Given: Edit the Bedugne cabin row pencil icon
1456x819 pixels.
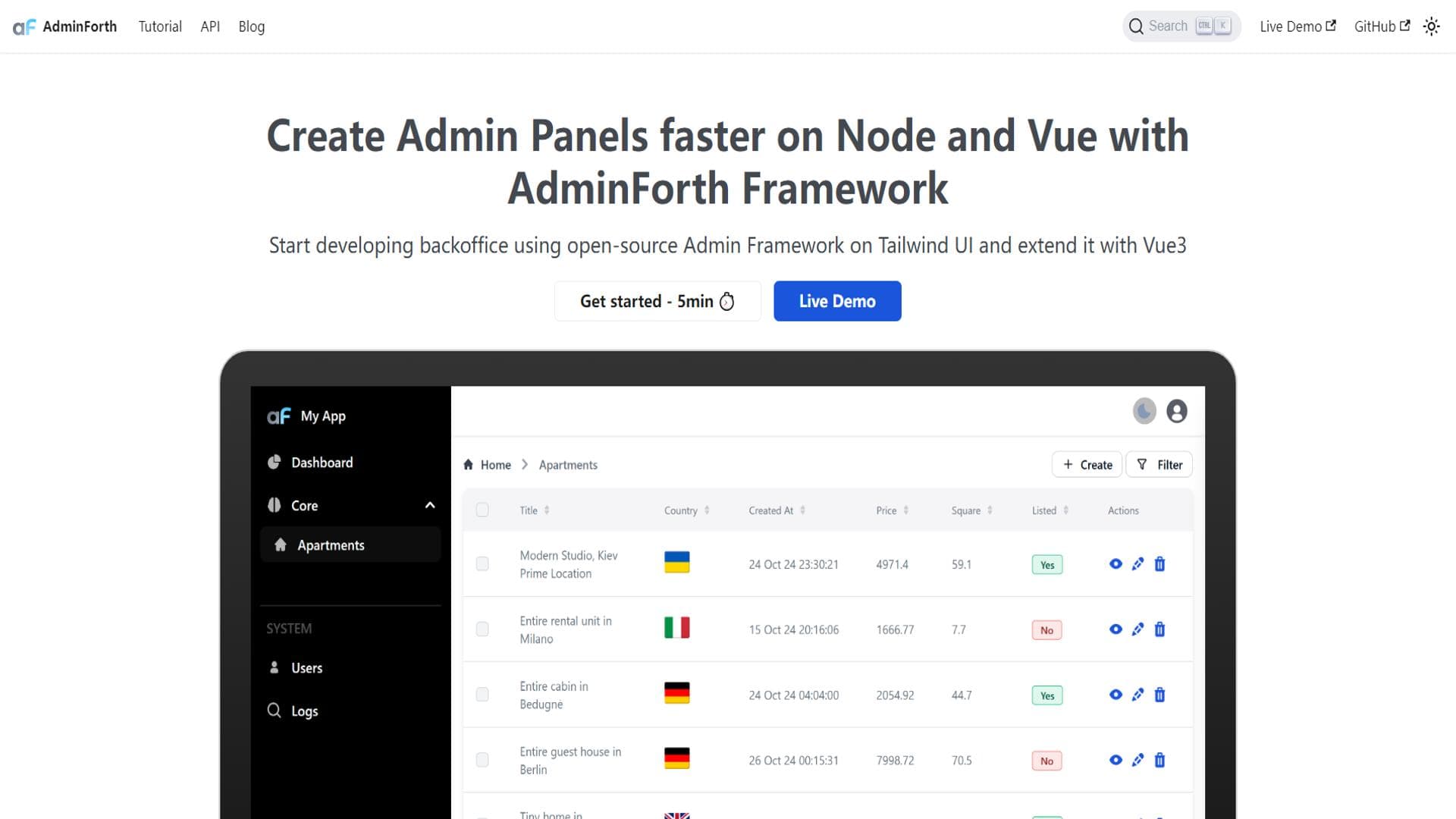Looking at the screenshot, I should coord(1137,694).
